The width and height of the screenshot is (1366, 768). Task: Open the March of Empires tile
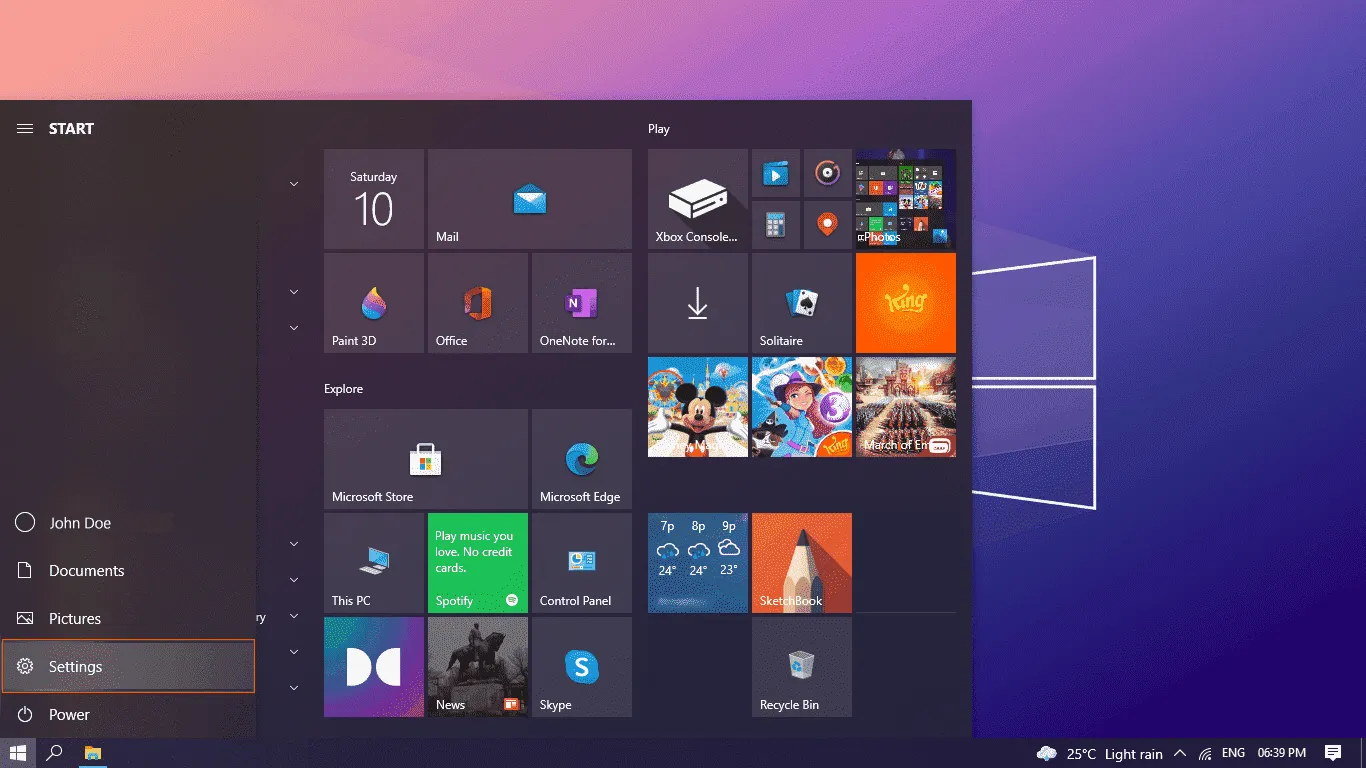coord(906,407)
